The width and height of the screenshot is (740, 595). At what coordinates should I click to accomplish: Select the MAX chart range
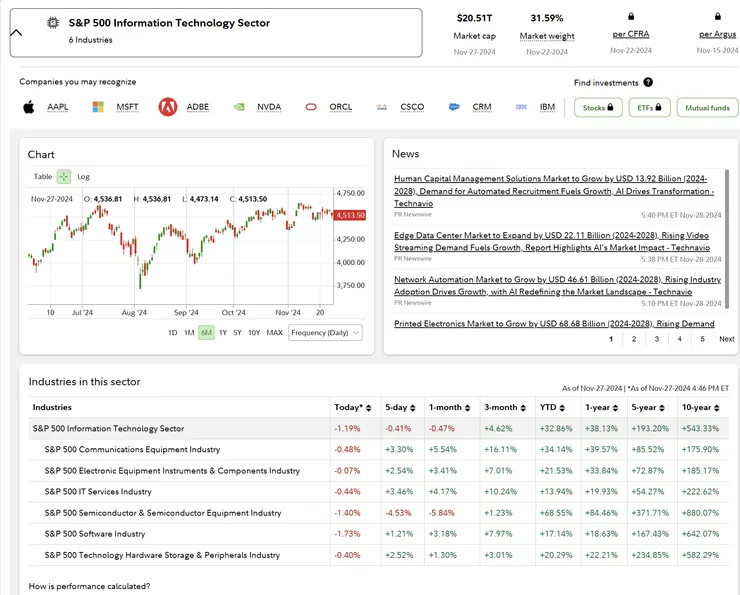(x=275, y=333)
